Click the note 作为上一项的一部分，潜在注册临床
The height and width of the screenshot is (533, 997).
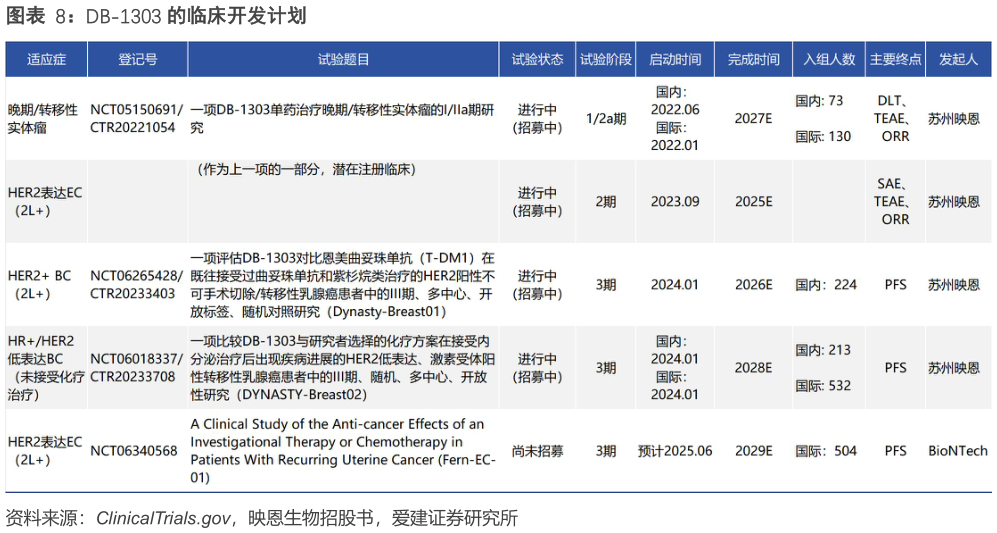tap(306, 170)
